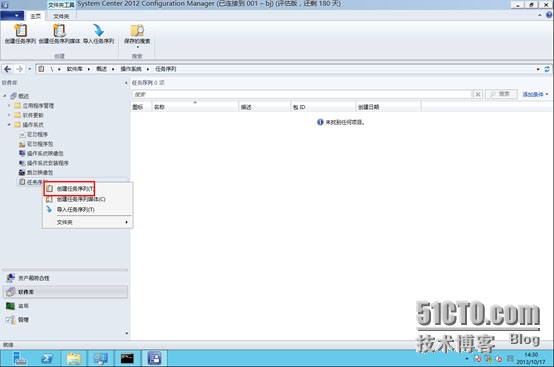Click the 描述 column header
554x367 pixels.
[264, 107]
